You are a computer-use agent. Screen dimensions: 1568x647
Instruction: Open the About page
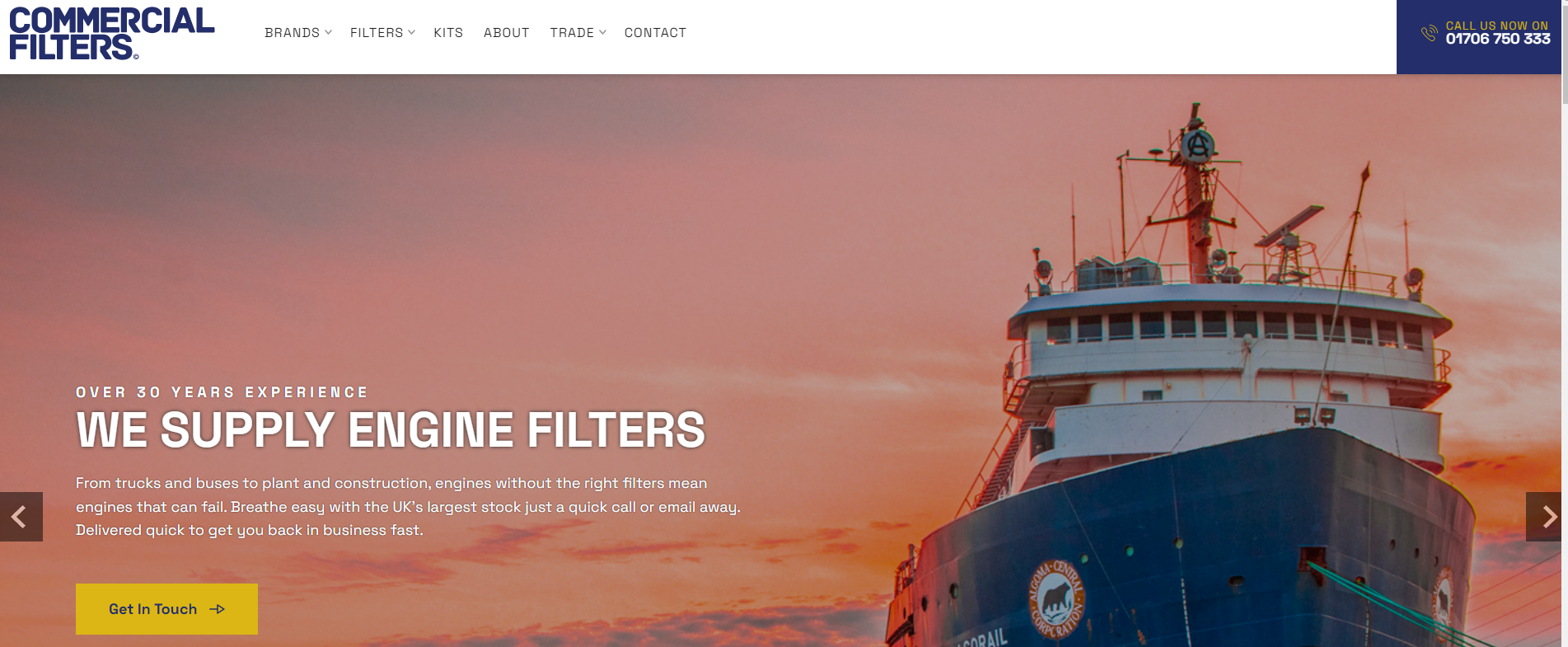tap(507, 33)
